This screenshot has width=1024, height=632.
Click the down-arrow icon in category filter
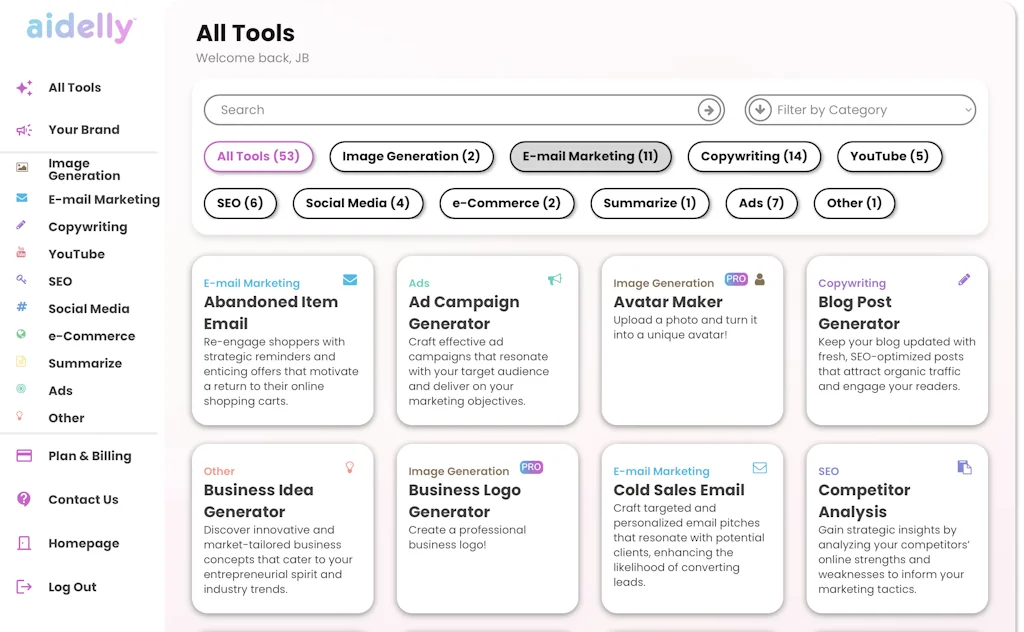point(759,110)
